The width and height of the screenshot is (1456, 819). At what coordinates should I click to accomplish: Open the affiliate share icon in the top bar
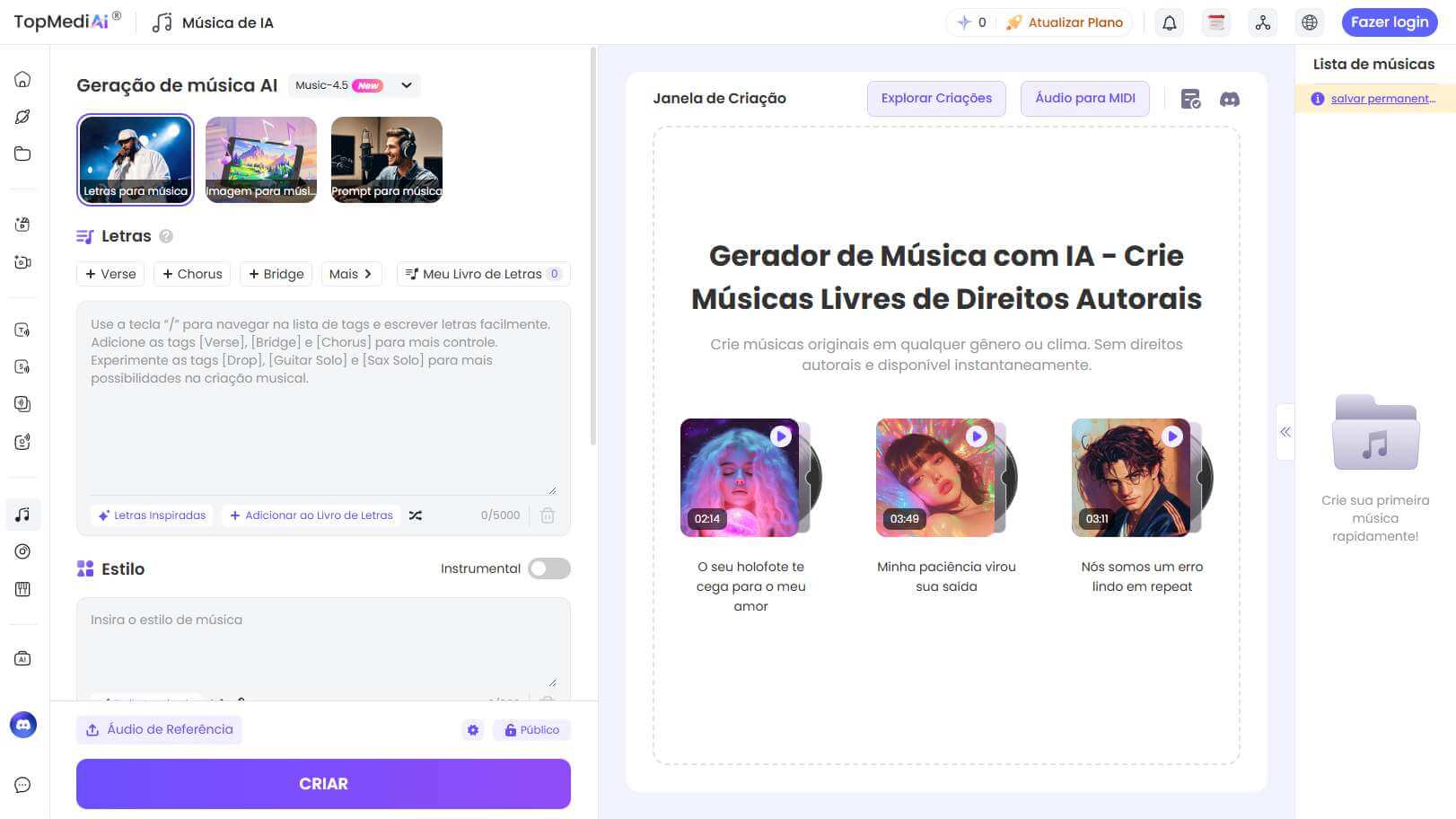1263,22
